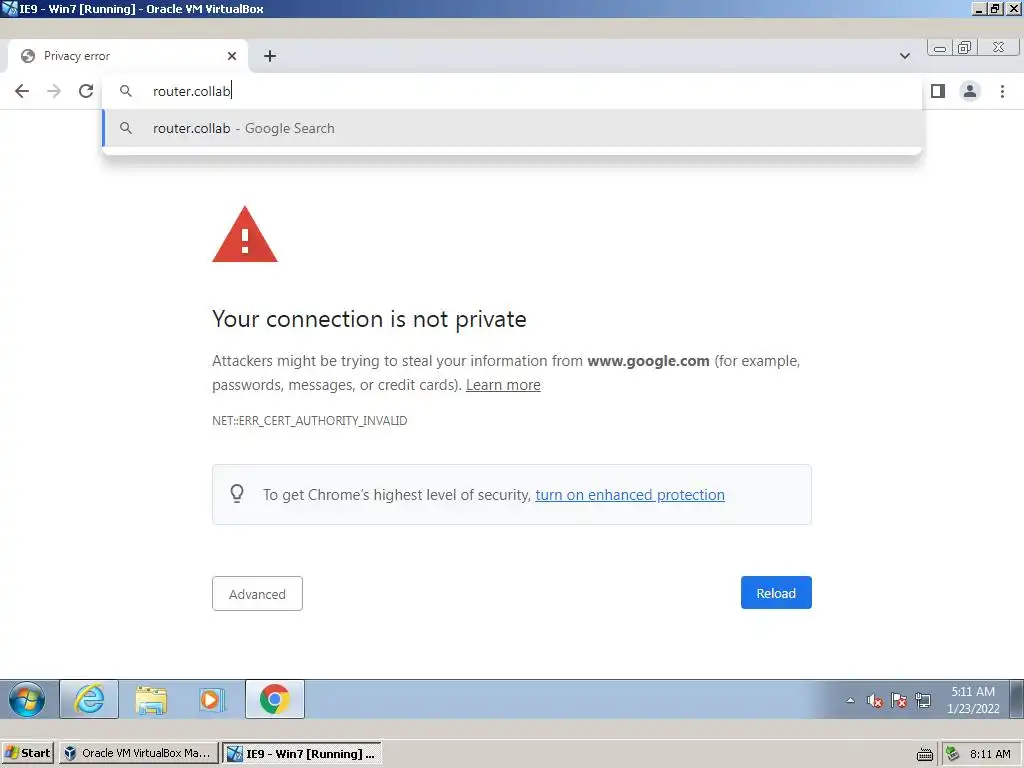Open a new tab with the plus button
Image resolution: width=1024 pixels, height=768 pixels.
coord(270,56)
